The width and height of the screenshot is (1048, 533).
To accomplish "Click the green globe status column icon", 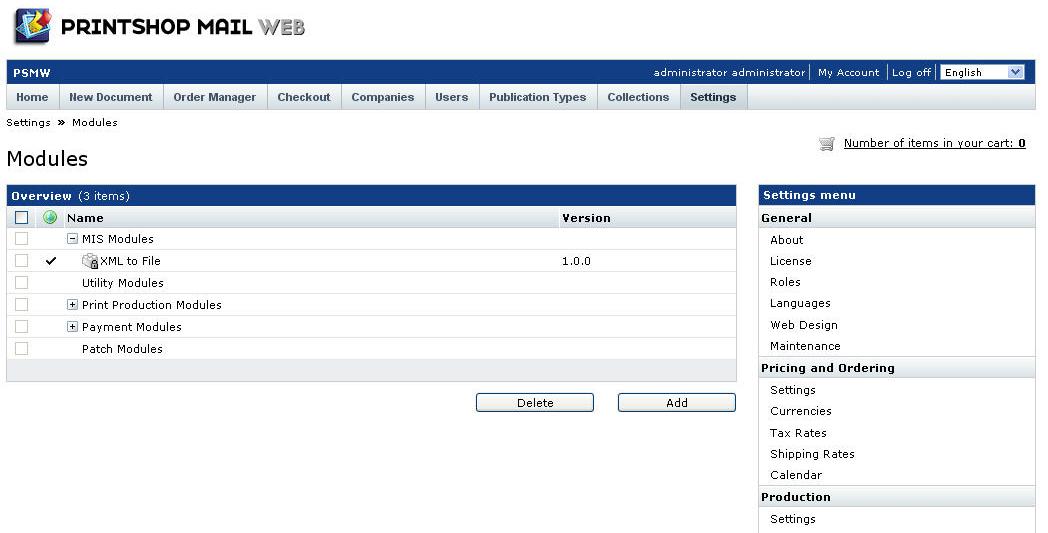I will pos(49,217).
